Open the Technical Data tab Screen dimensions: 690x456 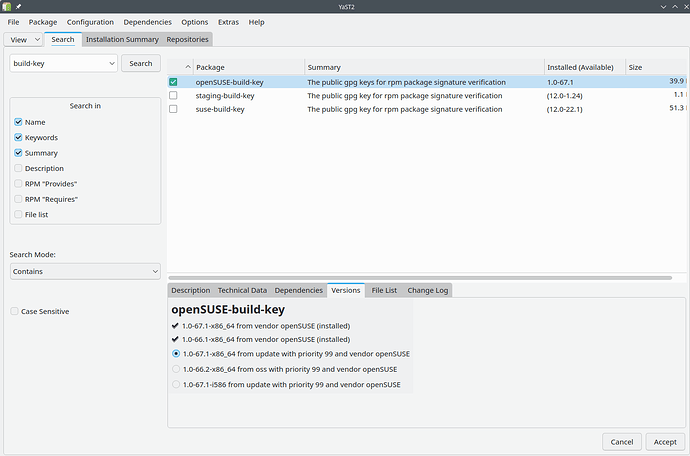(x=242, y=290)
